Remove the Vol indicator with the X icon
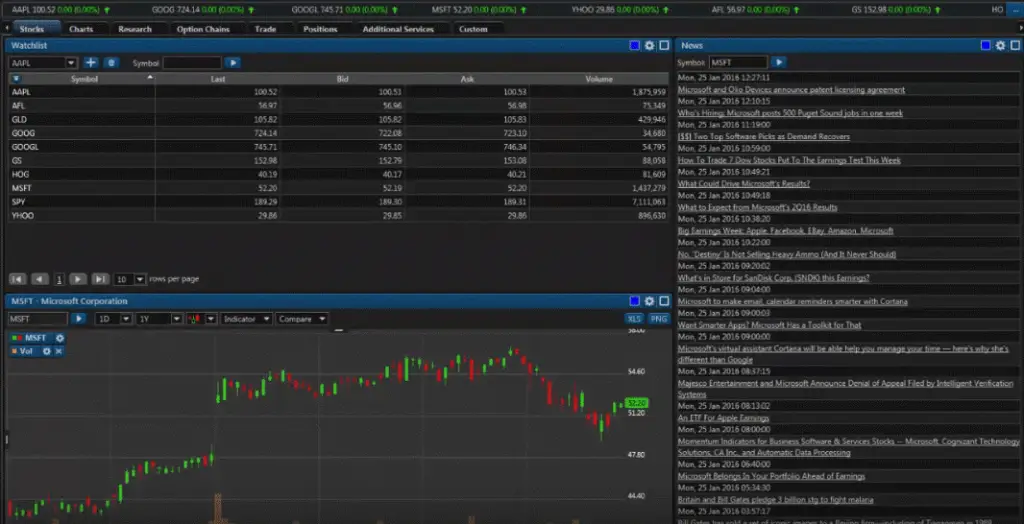This screenshot has height=524, width=1024. point(58,352)
